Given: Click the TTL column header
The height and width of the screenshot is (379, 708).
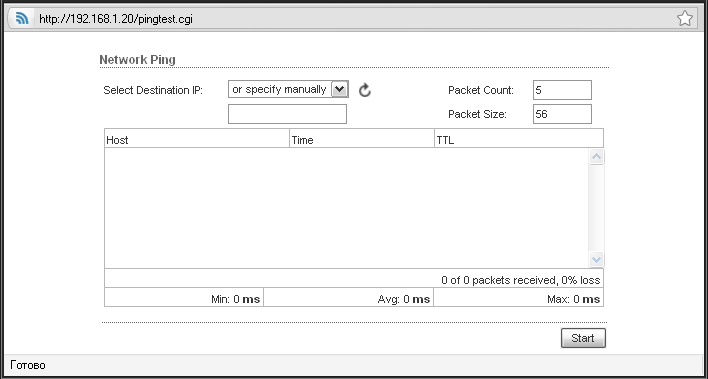Looking at the screenshot, I should coord(519,138).
